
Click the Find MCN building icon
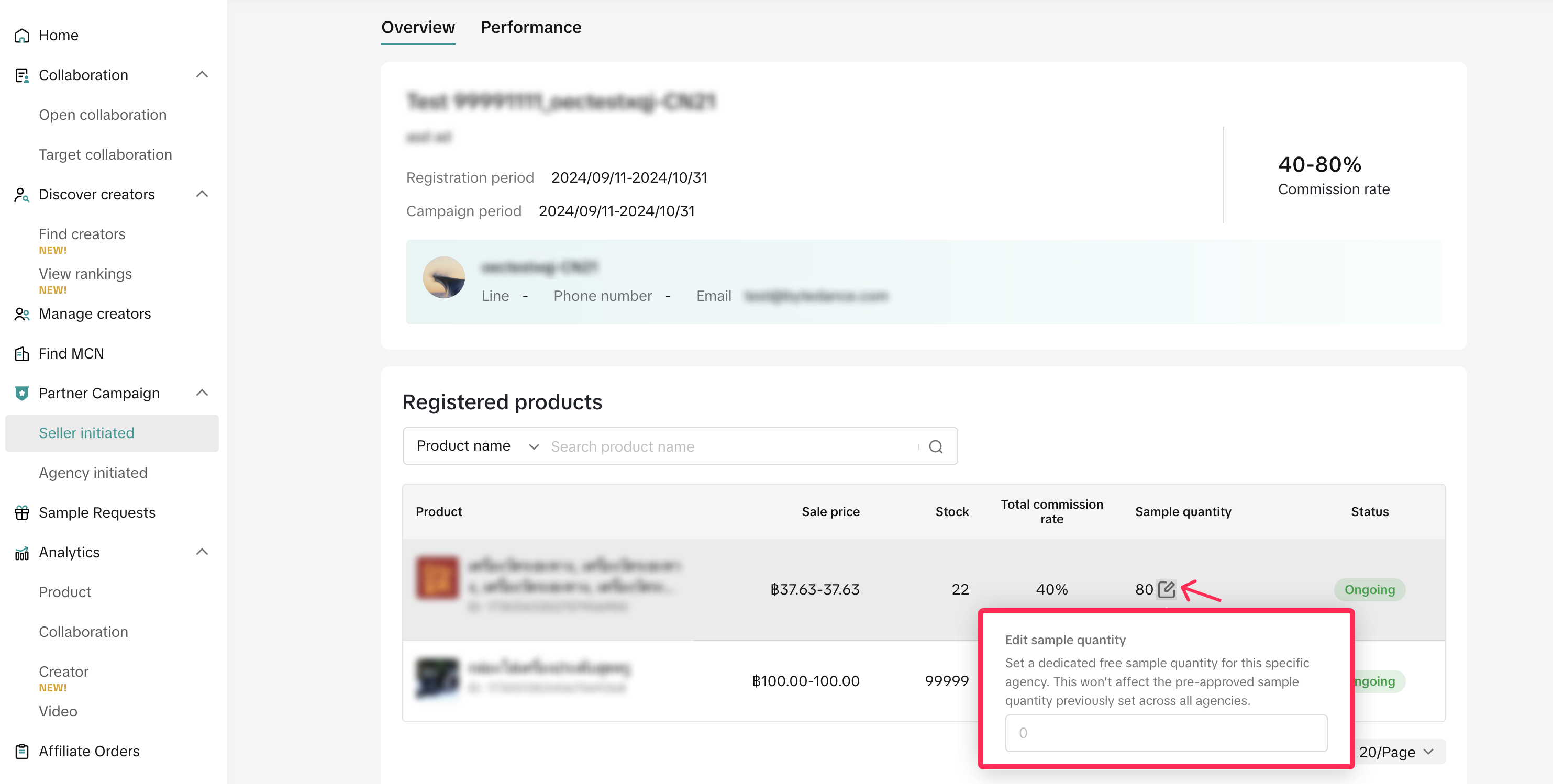coord(21,354)
